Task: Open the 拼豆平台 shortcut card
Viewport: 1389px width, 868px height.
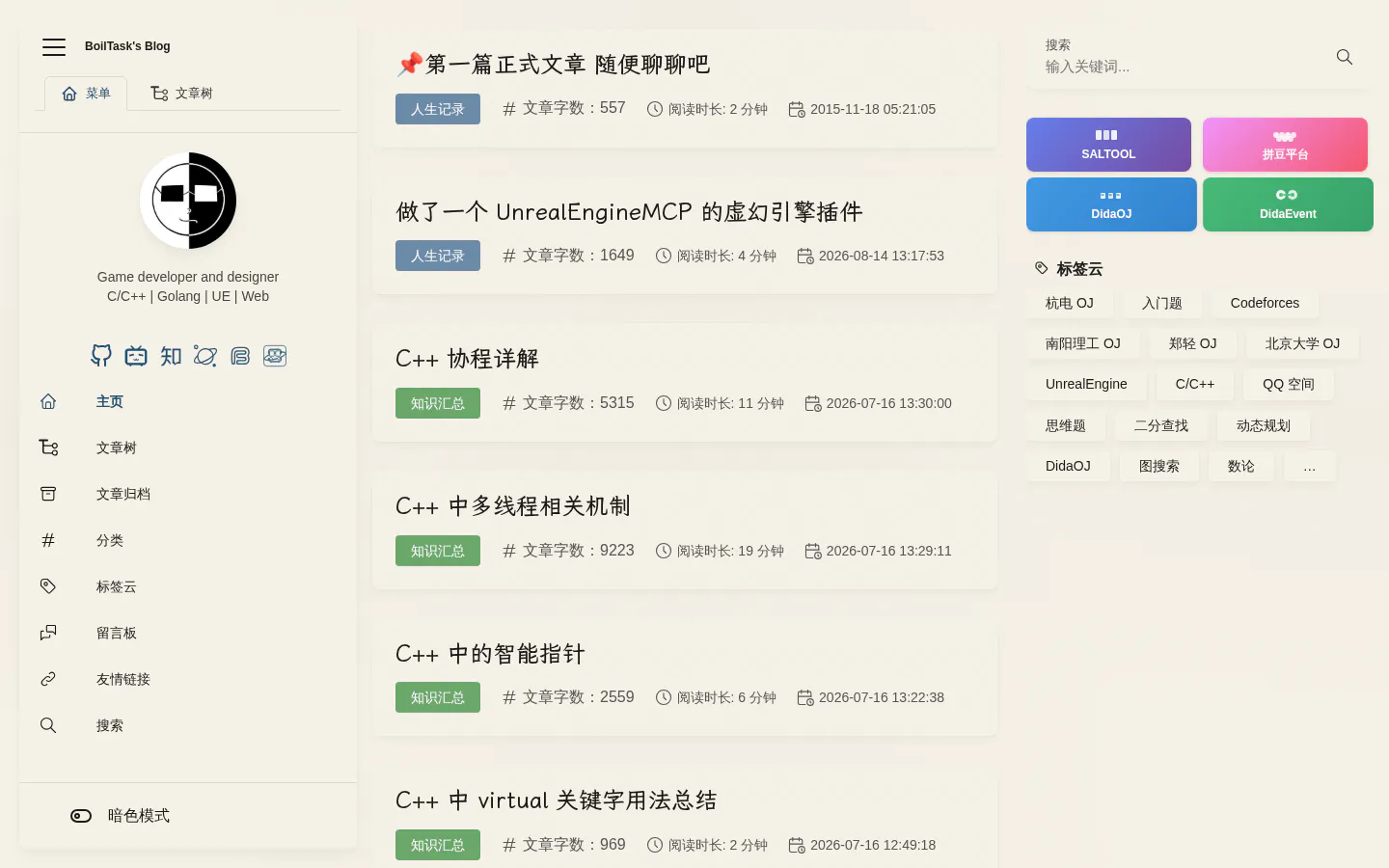Action: click(x=1285, y=145)
